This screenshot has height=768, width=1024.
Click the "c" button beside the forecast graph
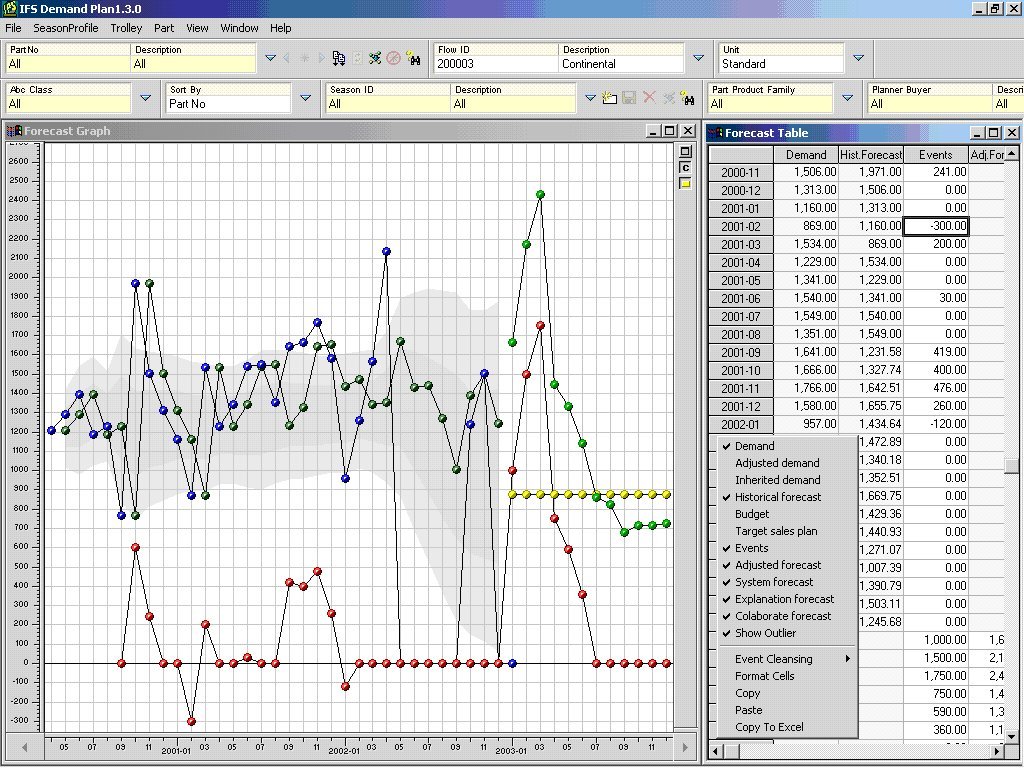click(685, 168)
